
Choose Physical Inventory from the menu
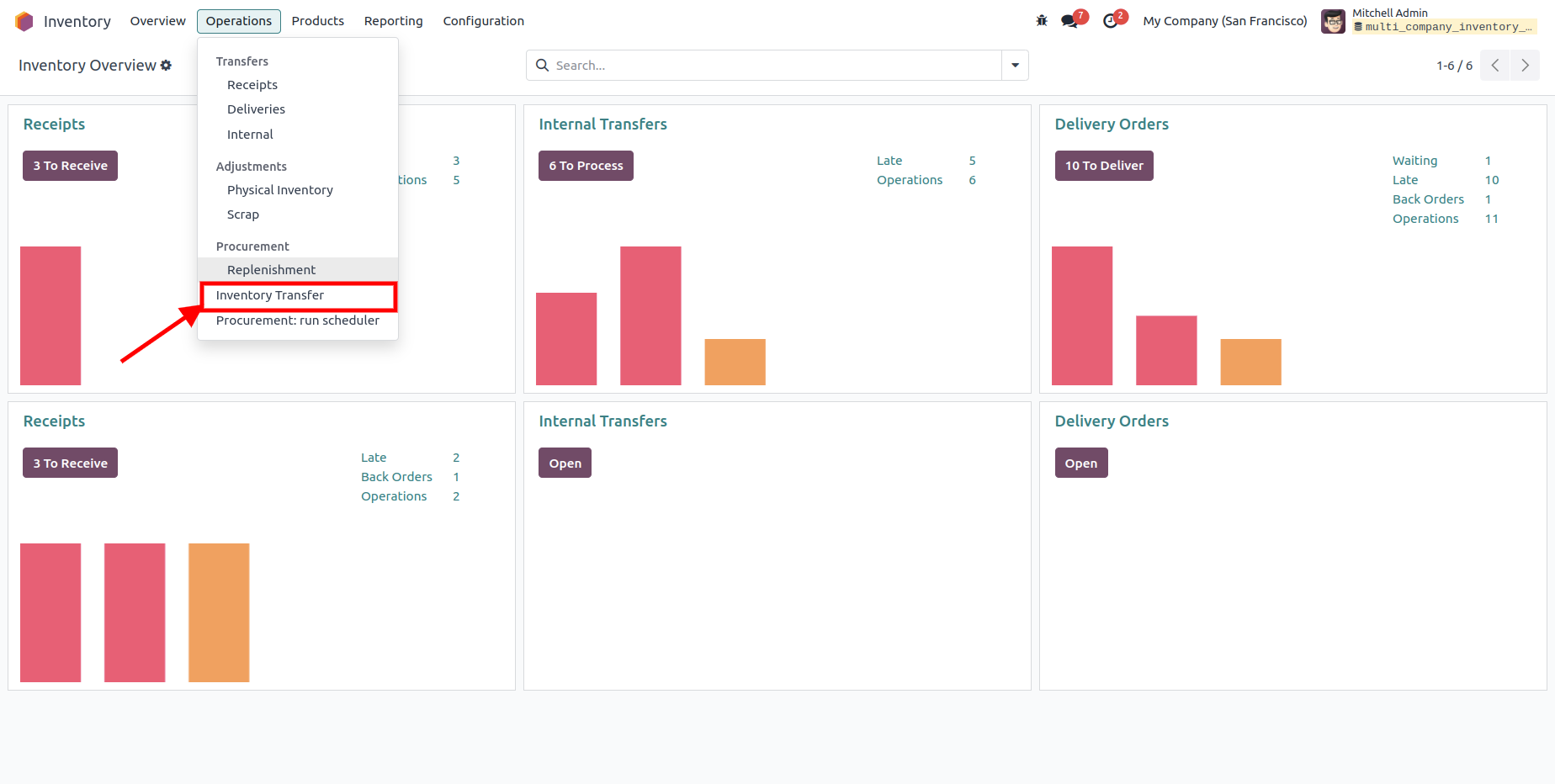click(279, 190)
